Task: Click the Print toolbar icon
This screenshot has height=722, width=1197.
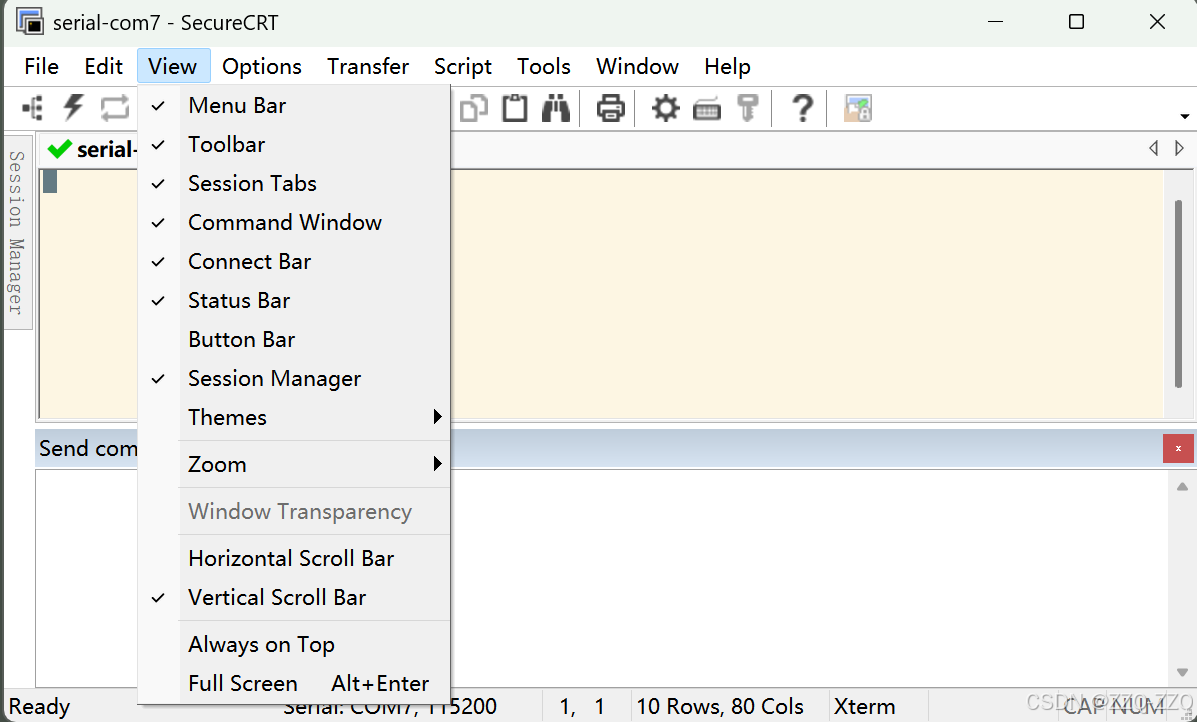Action: [x=611, y=108]
